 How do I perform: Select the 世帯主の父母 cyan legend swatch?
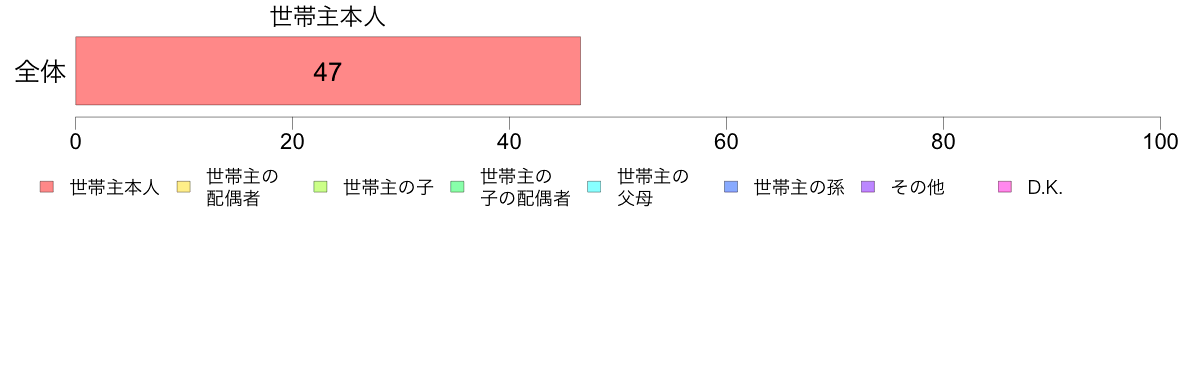tap(594, 188)
